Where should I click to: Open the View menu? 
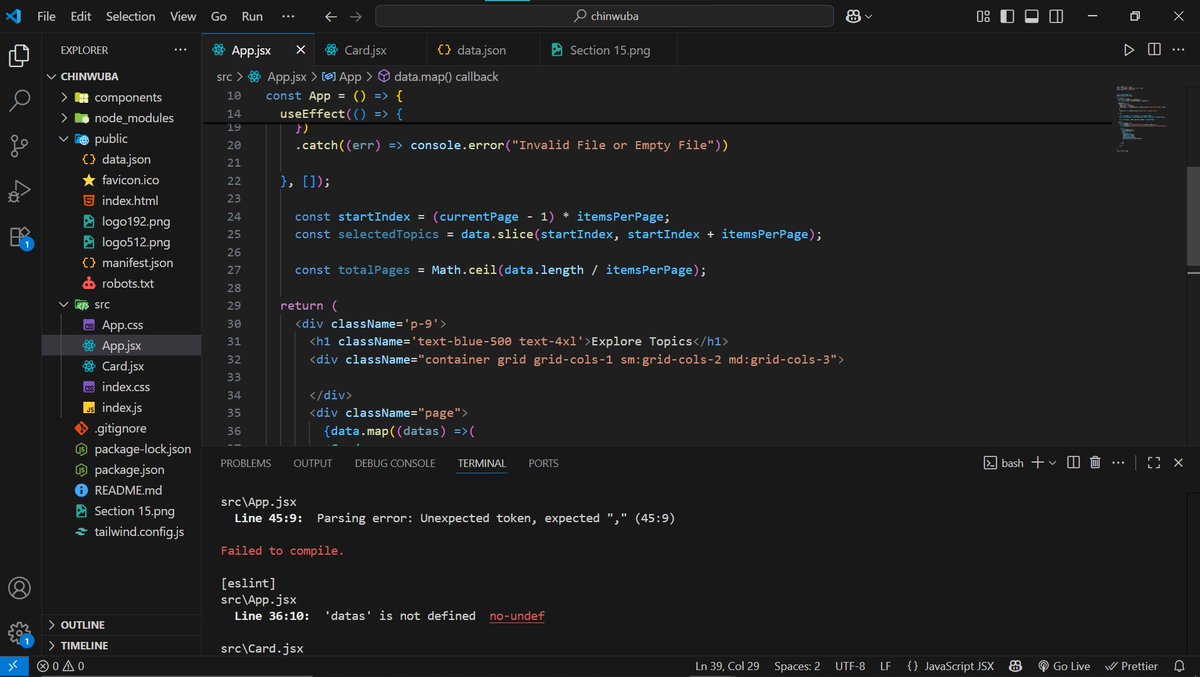tap(183, 16)
